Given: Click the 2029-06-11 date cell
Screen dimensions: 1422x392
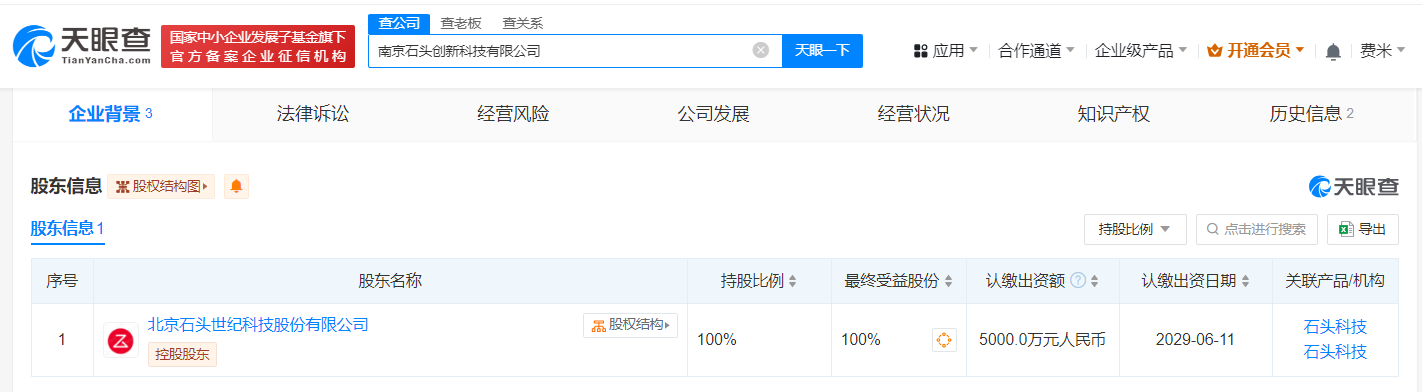Looking at the screenshot, I should 1195,340.
